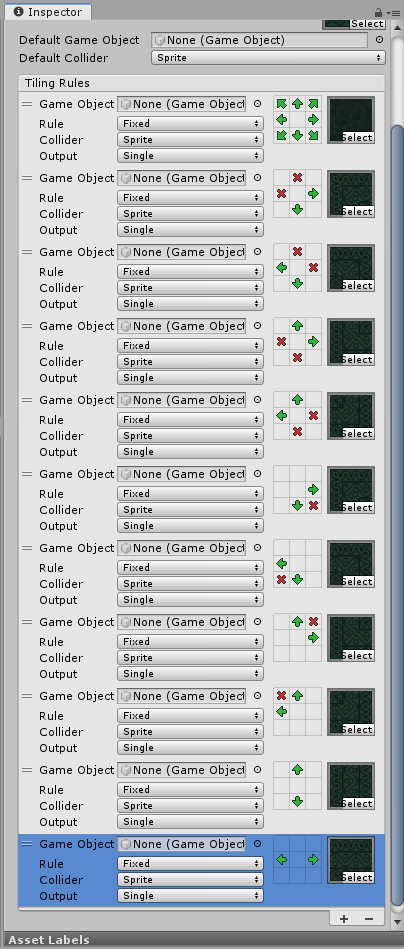This screenshot has width=404, height=949.
Task: Open the Output dropdown in the seventh tiling rule
Action: pyautogui.click(x=191, y=600)
